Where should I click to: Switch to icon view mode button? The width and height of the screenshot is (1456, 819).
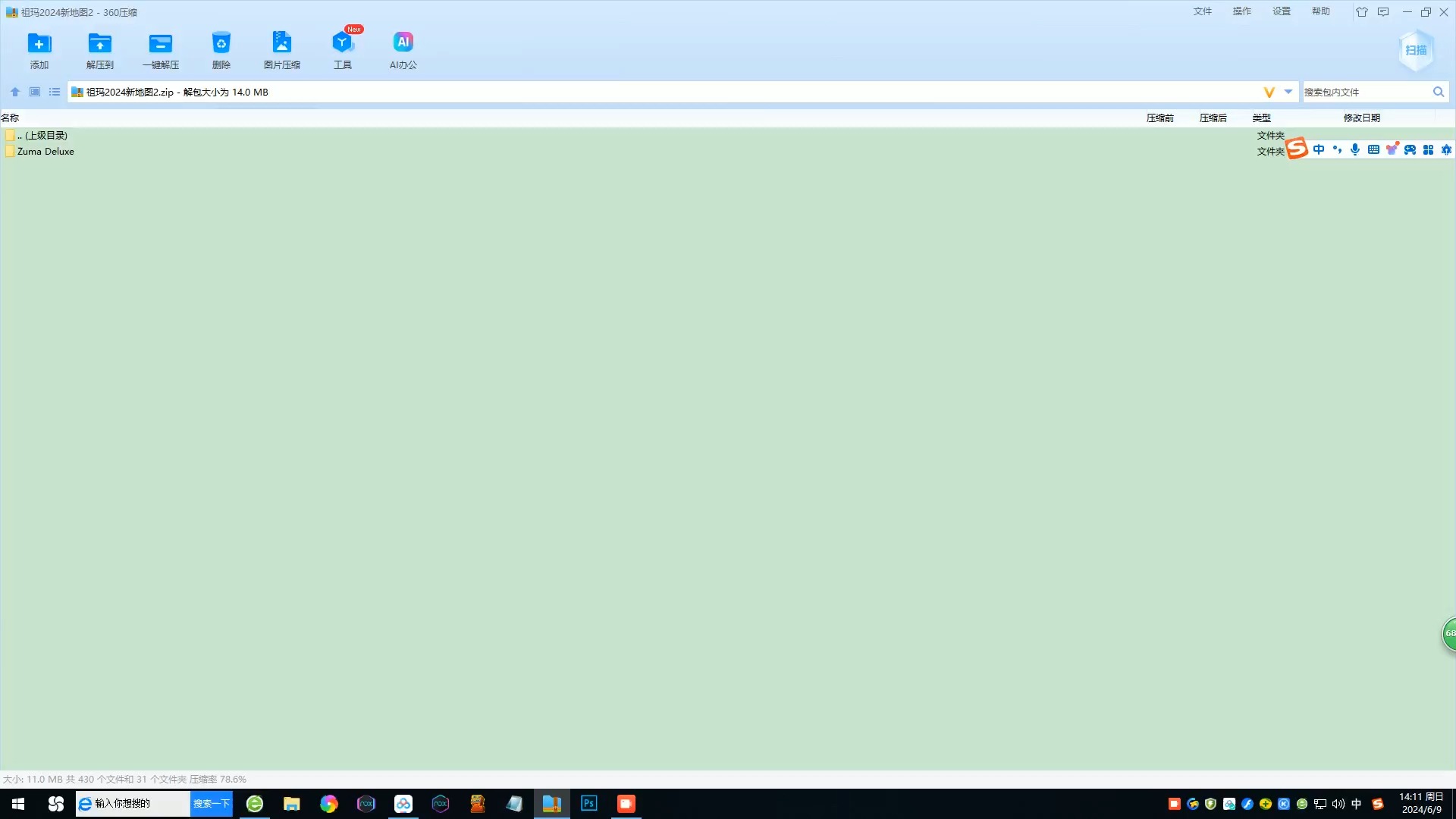coord(35,92)
